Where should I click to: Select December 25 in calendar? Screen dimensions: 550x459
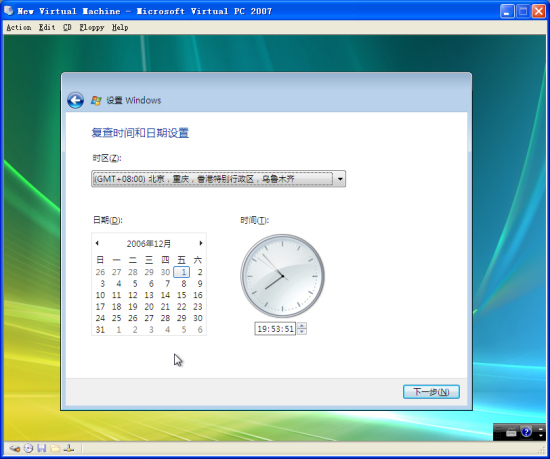(x=116, y=318)
